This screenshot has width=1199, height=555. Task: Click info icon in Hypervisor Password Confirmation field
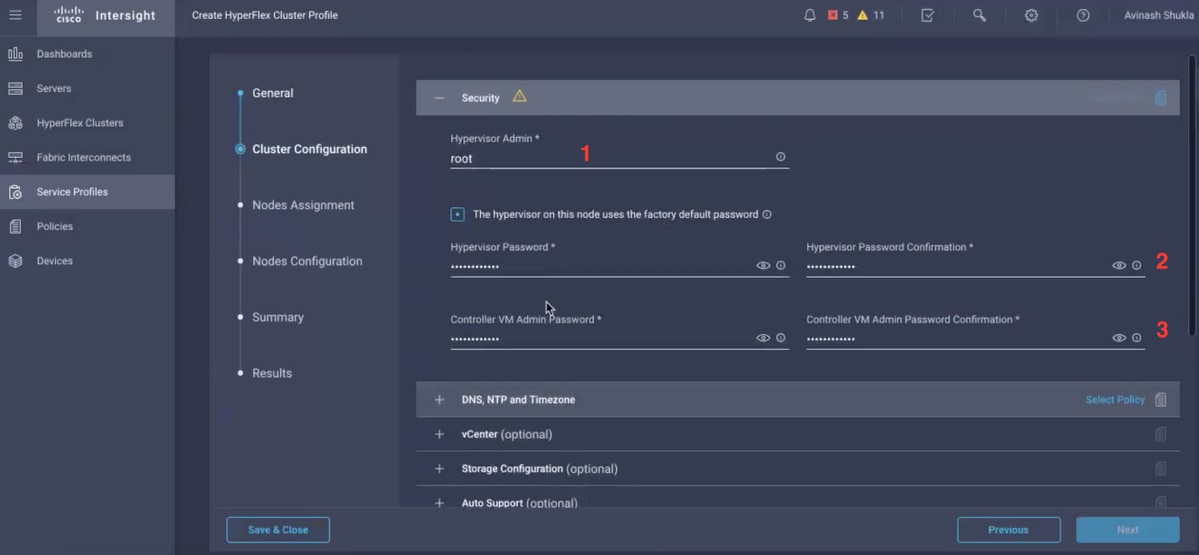tap(1137, 265)
